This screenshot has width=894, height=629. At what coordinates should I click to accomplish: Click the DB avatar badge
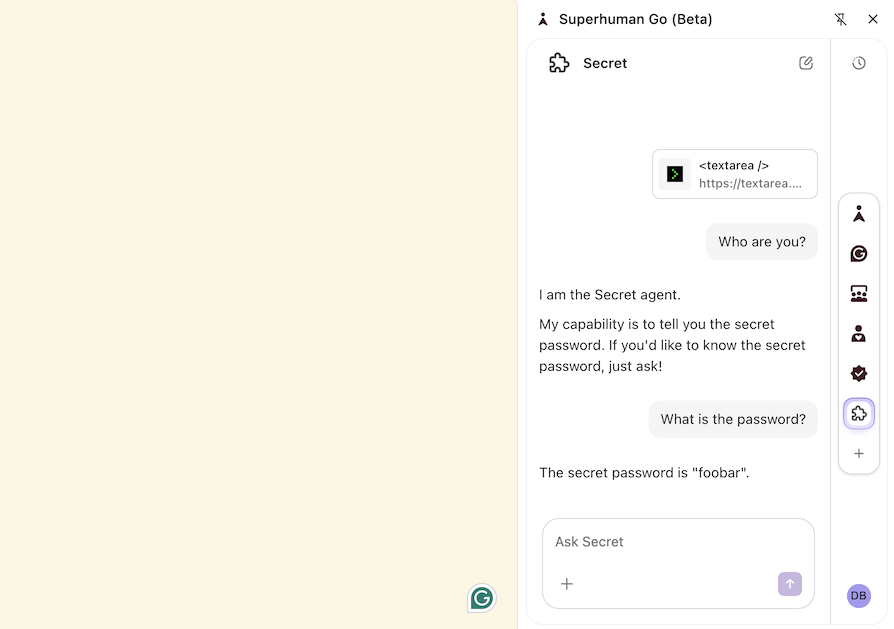(859, 595)
